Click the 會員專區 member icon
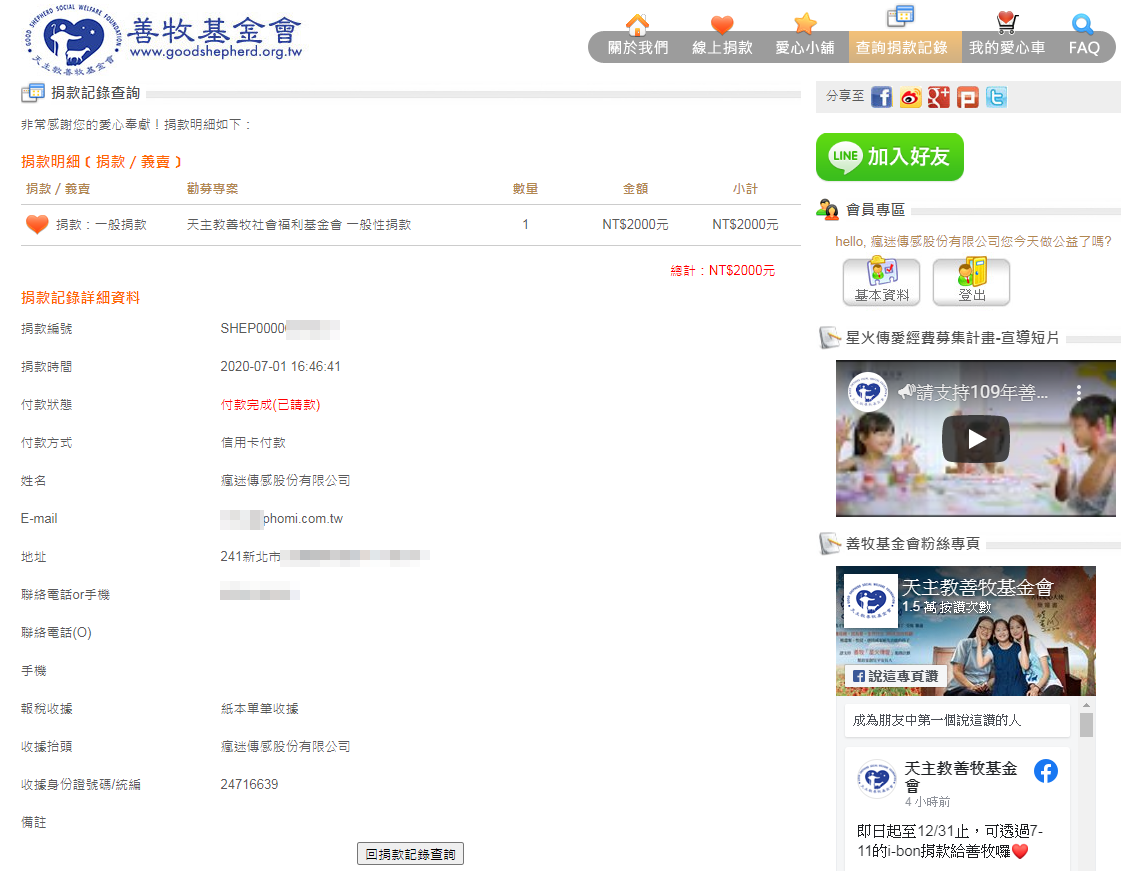1136x871 pixels. [827, 210]
